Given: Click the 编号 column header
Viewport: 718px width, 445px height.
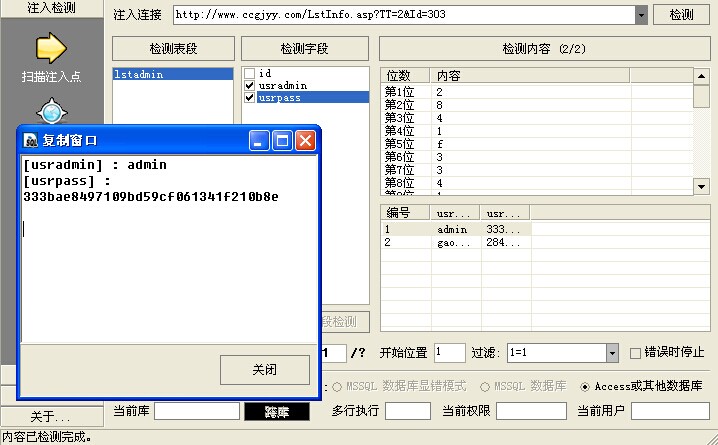Looking at the screenshot, I should tap(405, 213).
